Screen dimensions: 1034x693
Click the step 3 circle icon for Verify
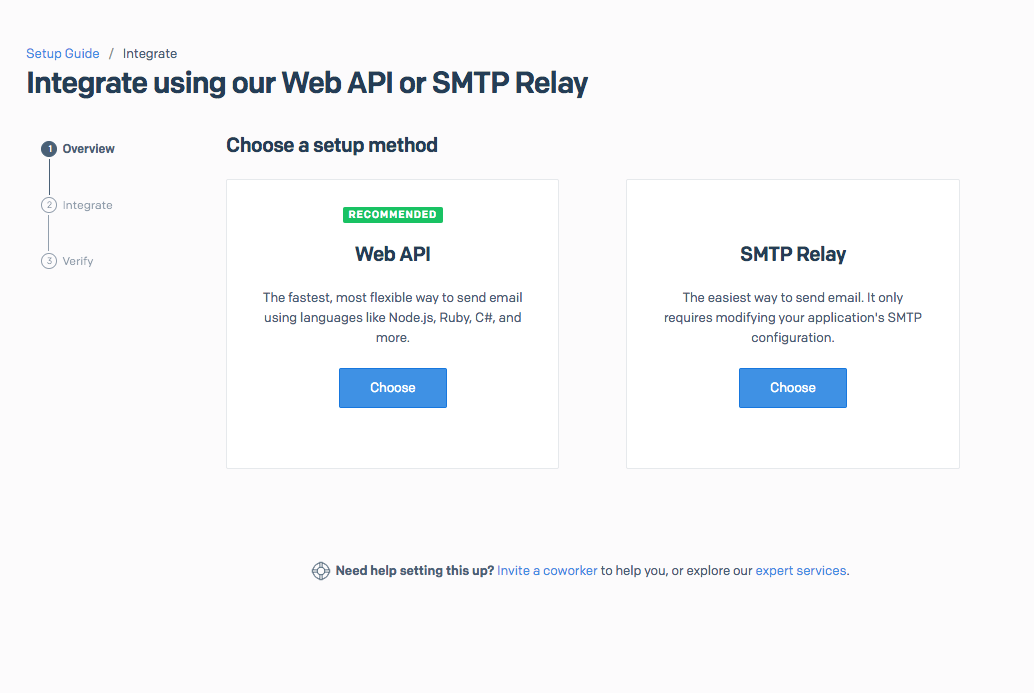[48, 261]
